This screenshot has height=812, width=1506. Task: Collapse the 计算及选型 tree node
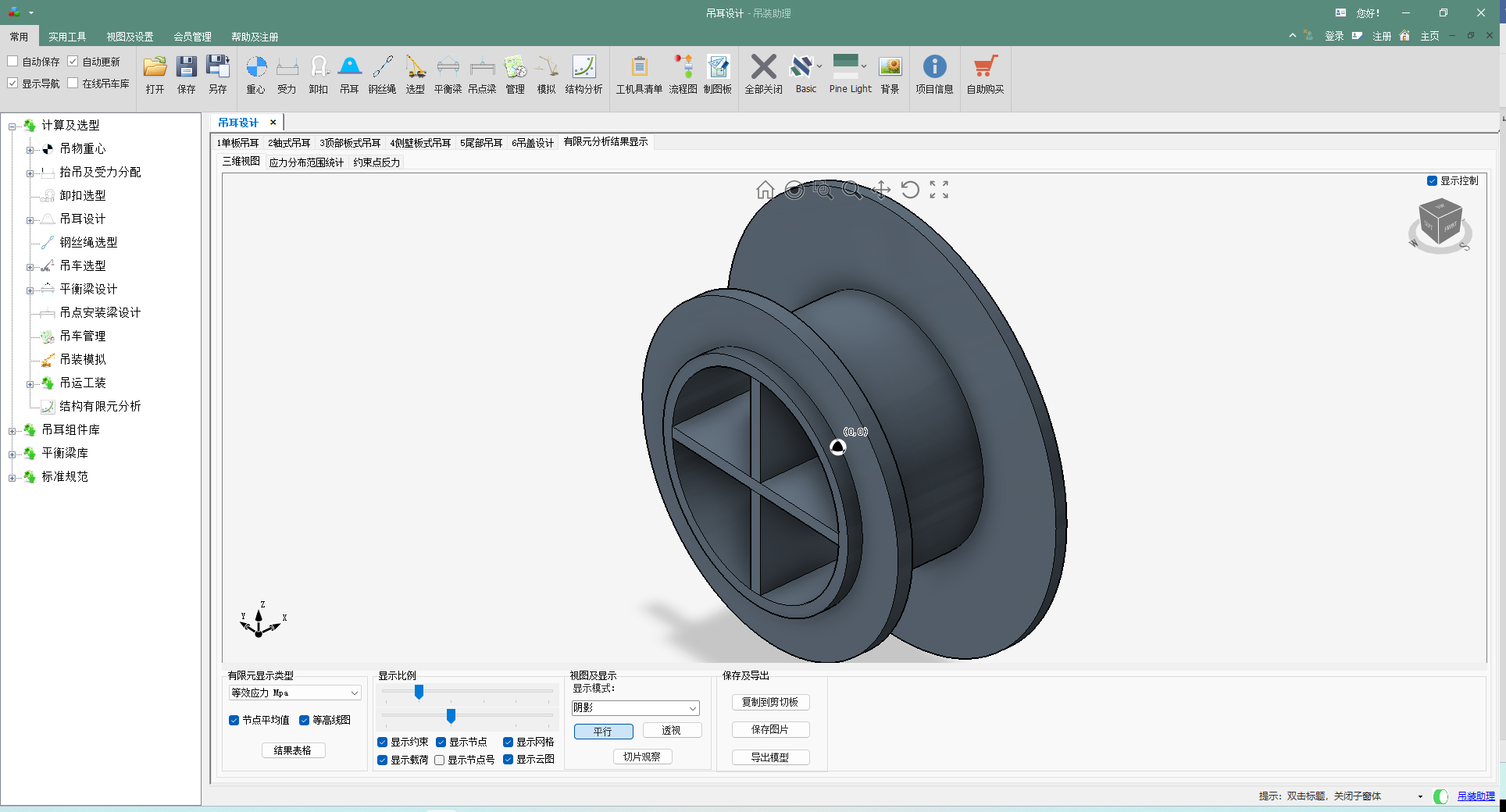[x=12, y=126]
